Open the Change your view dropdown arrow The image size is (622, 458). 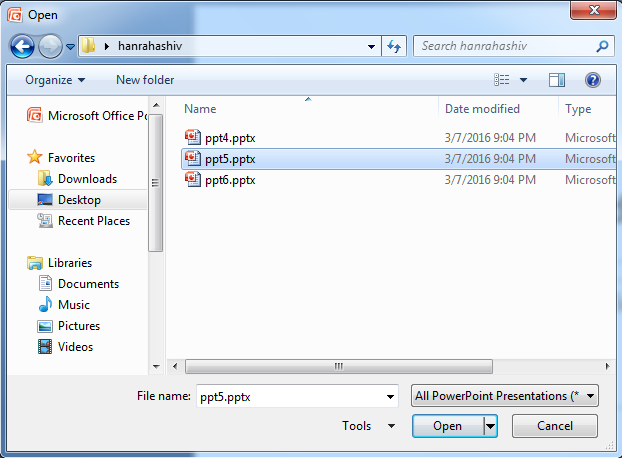[x=523, y=80]
